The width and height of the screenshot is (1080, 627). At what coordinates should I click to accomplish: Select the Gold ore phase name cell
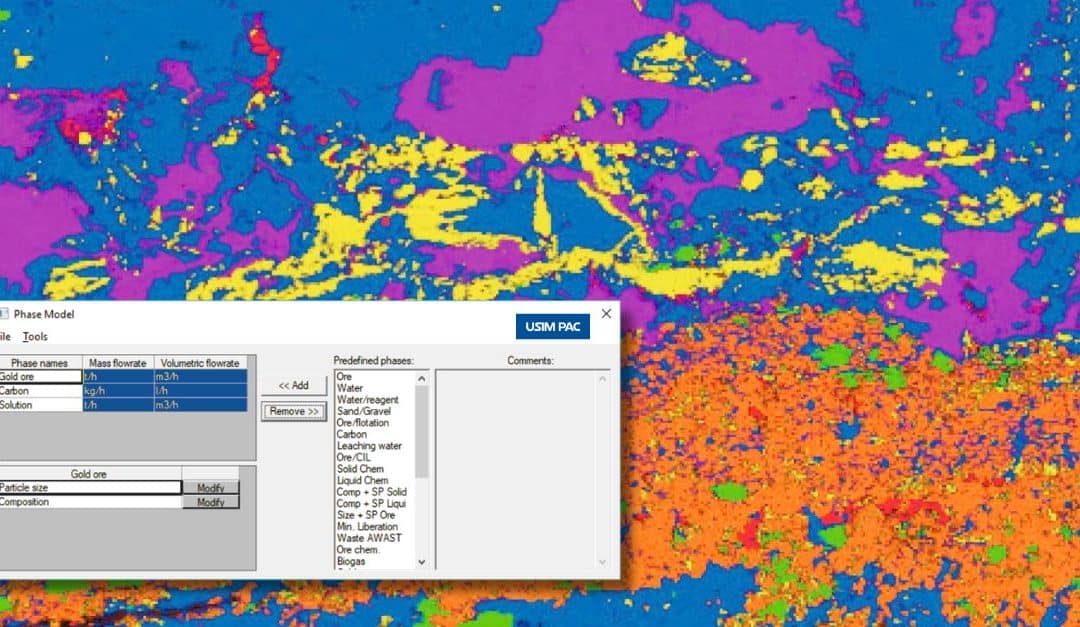pos(41,377)
